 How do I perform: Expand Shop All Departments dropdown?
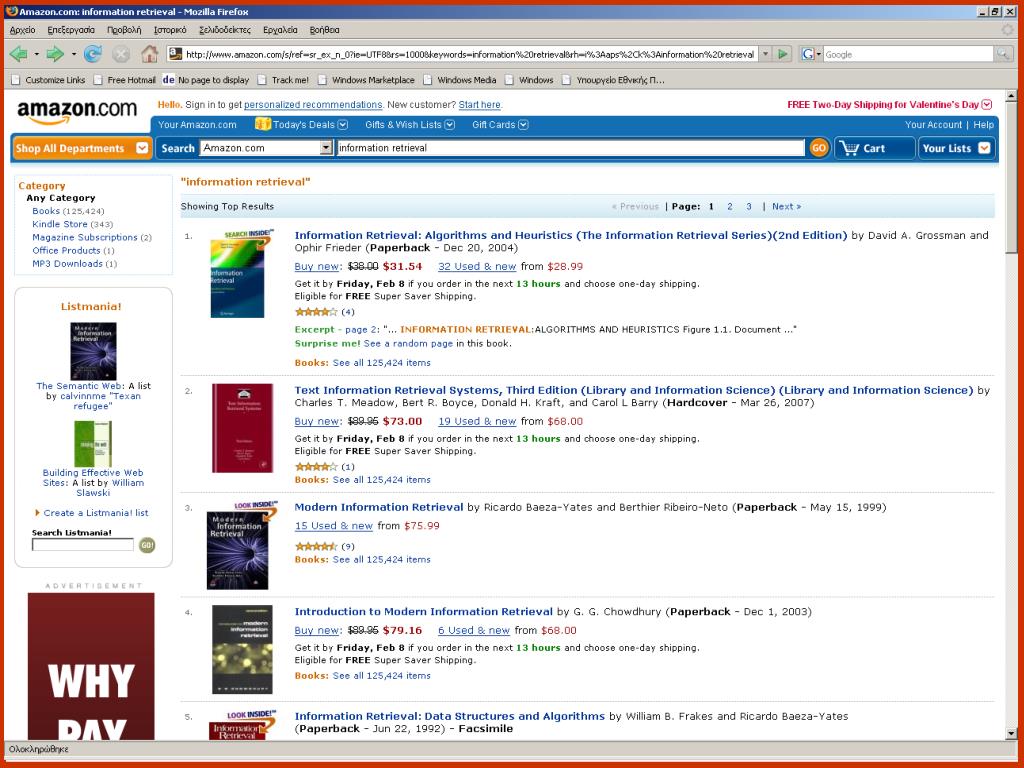142,148
